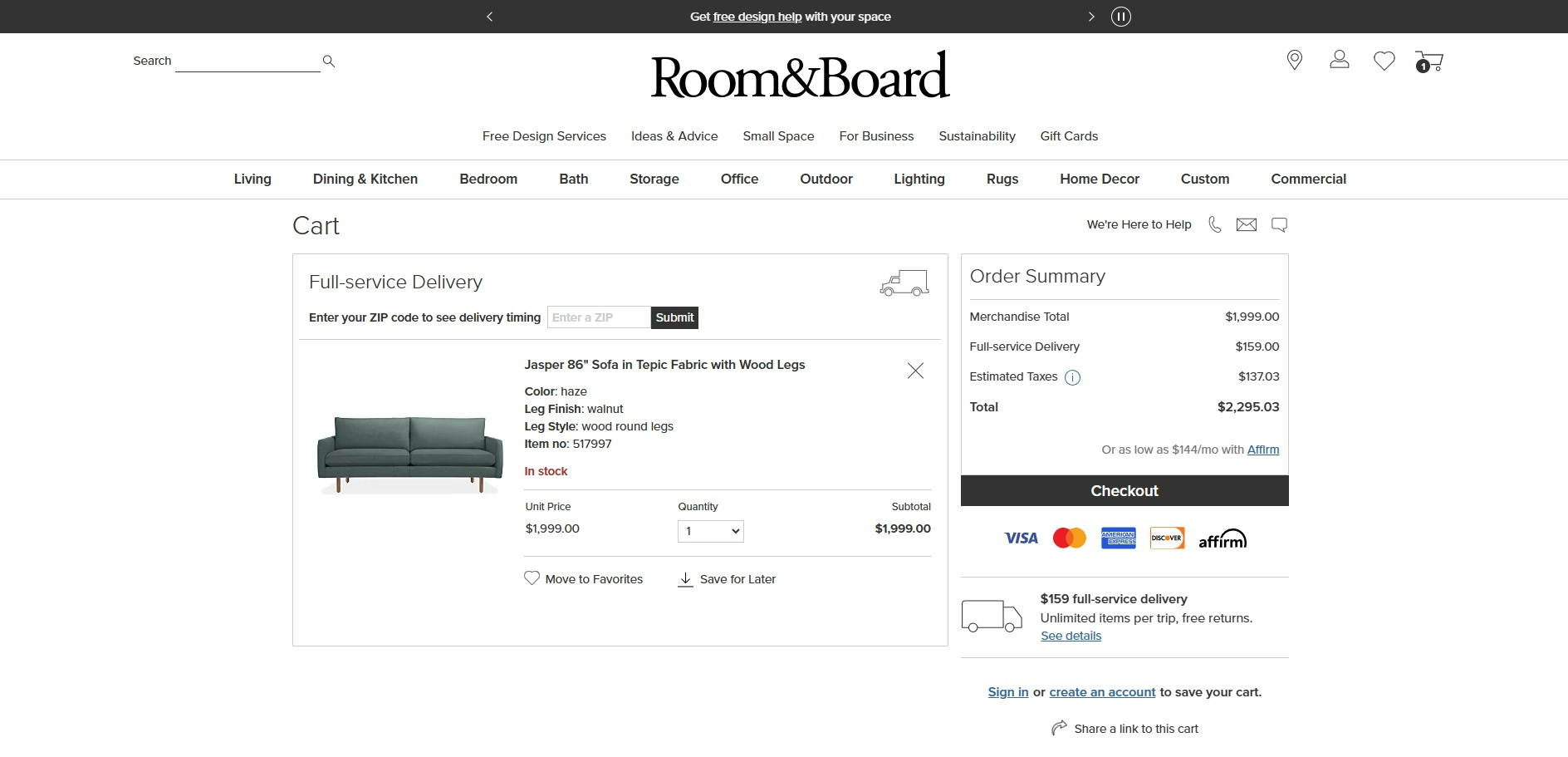Viewport: 1568px width, 757px height.
Task: Open the search magnifier icon
Action: (x=328, y=61)
